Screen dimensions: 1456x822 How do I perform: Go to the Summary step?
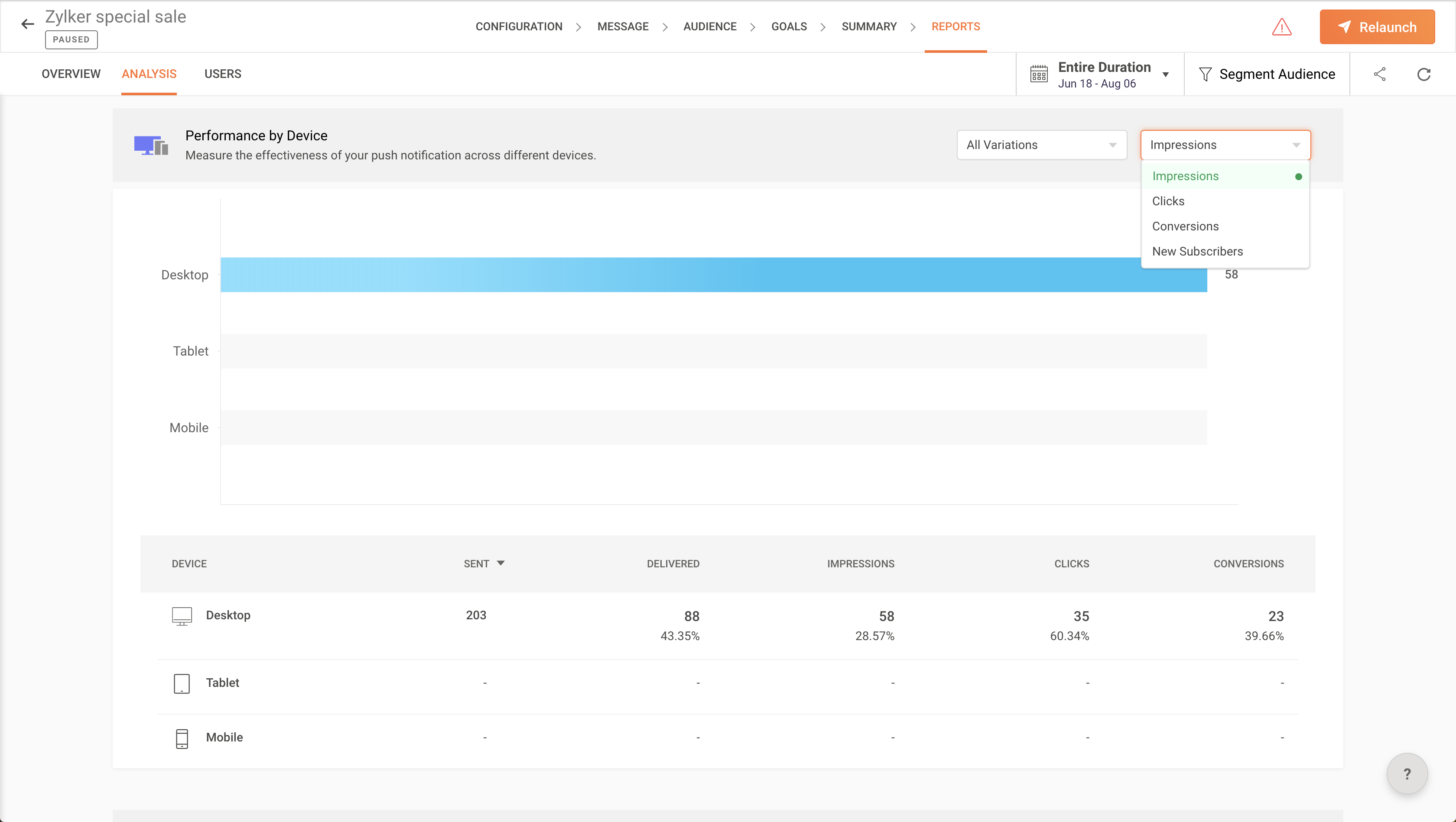[869, 26]
